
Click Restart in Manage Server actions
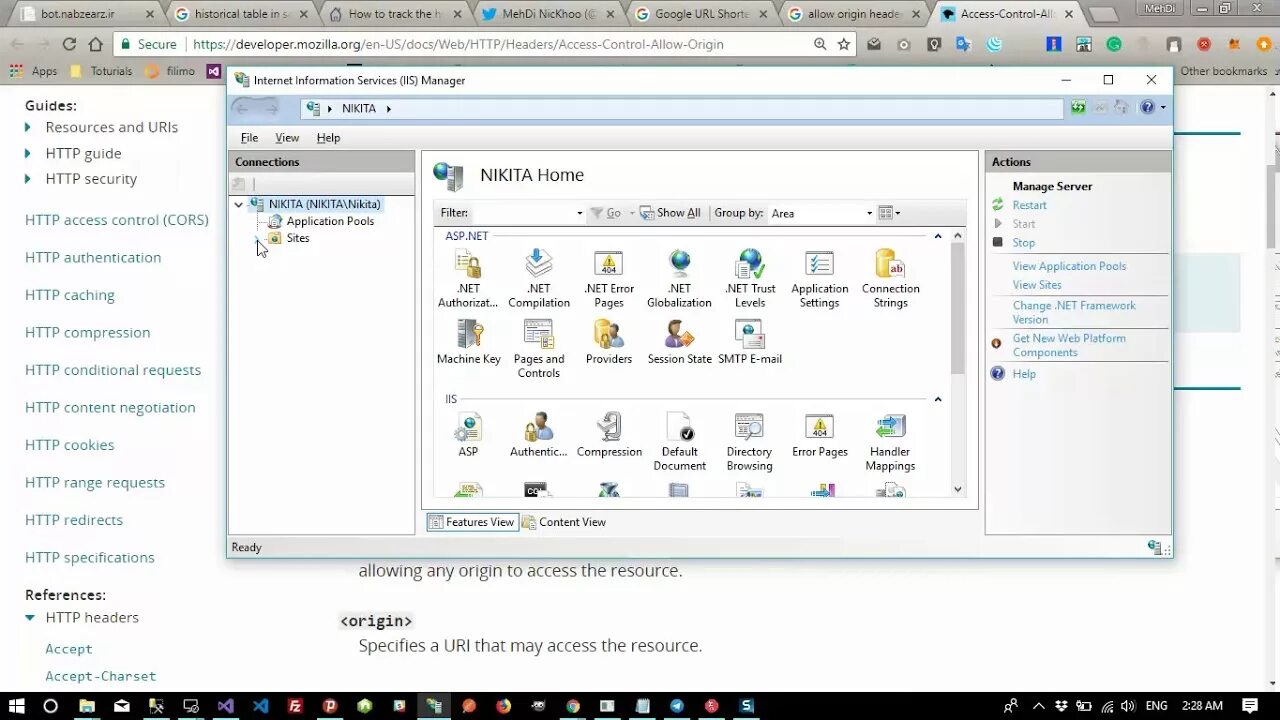(x=1029, y=205)
